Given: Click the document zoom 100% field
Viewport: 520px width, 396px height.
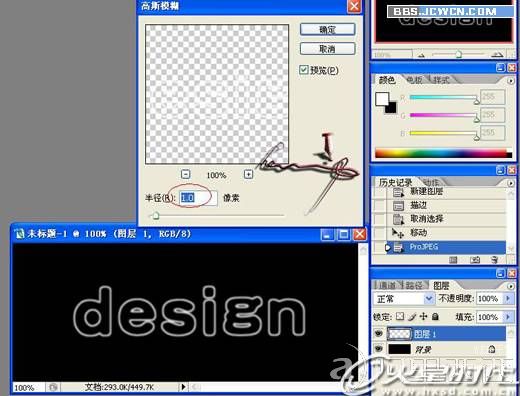Looking at the screenshot, I should (28, 388).
